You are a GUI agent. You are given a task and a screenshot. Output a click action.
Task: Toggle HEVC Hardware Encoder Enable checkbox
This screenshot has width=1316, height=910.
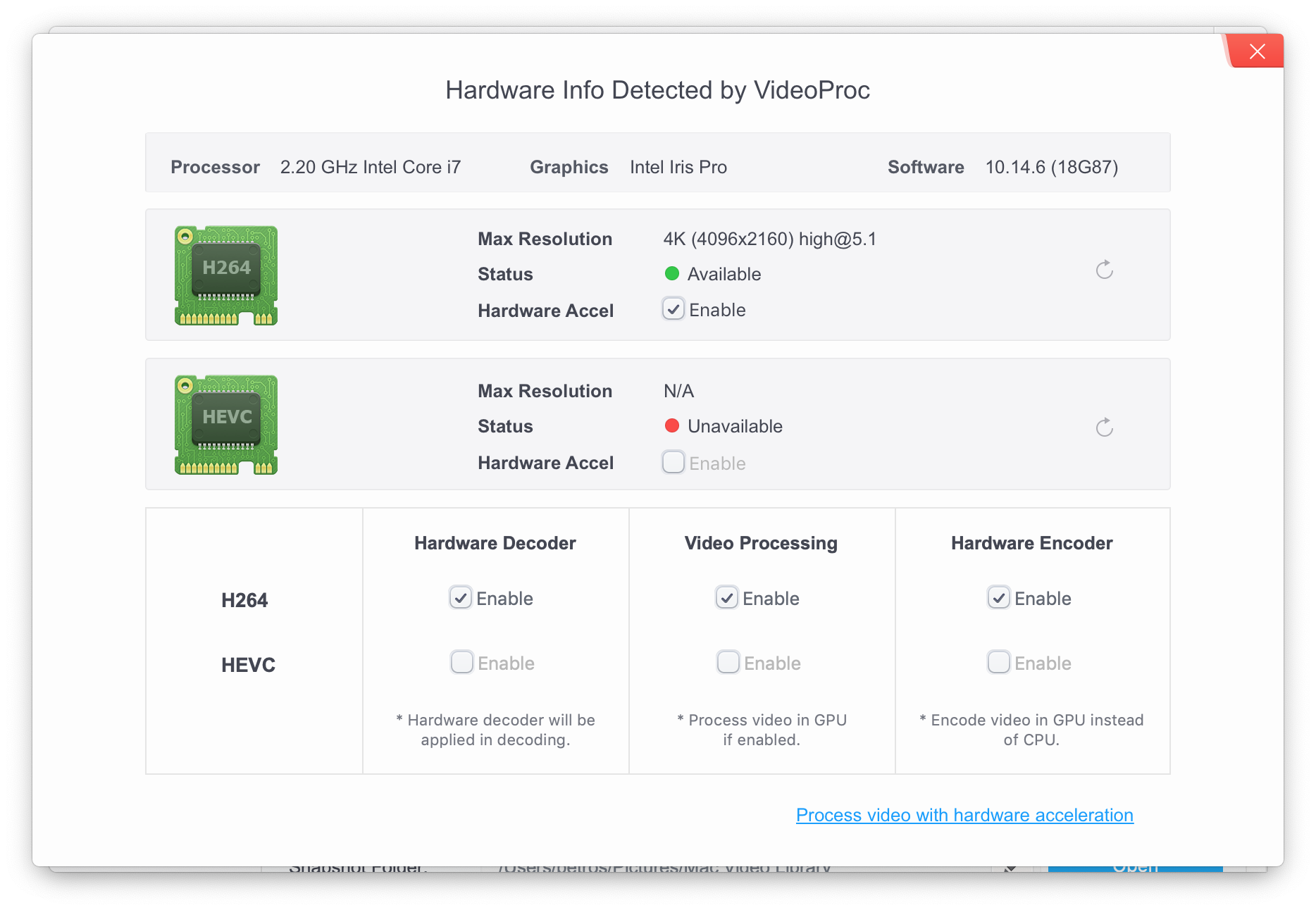[x=999, y=663]
